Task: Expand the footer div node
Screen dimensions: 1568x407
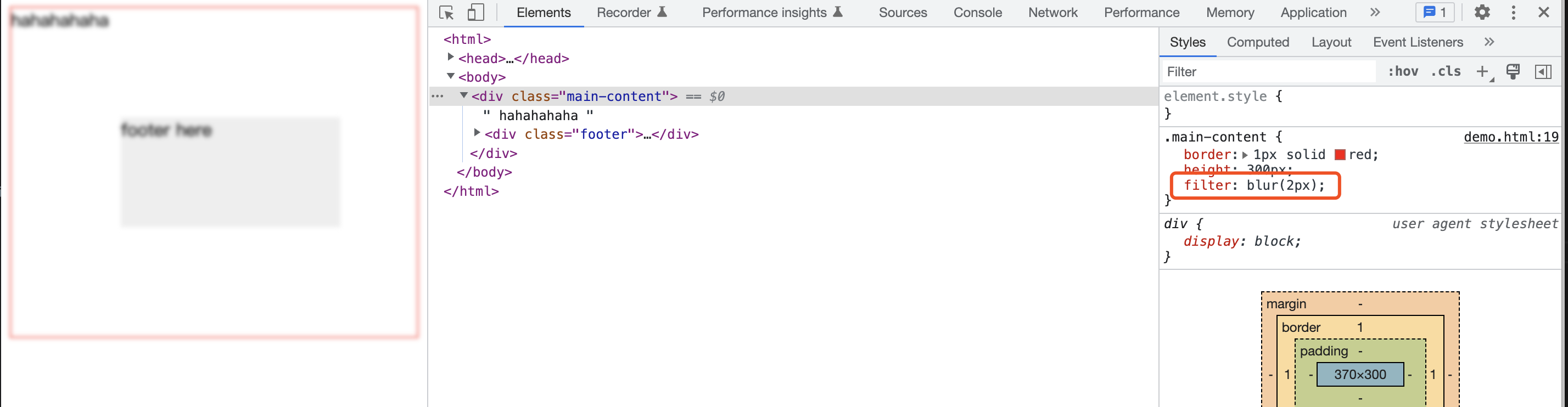Action: point(477,133)
